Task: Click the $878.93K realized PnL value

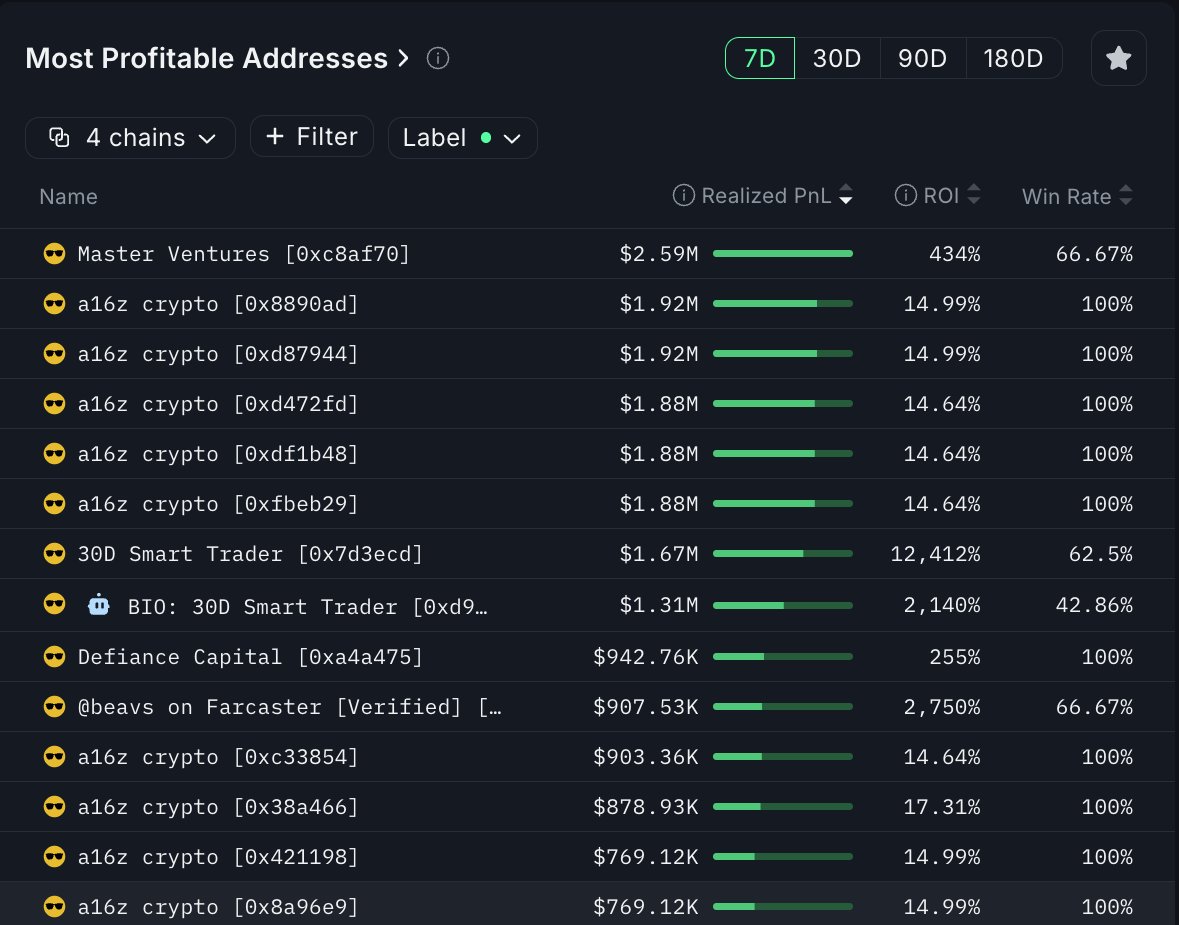Action: [646, 807]
